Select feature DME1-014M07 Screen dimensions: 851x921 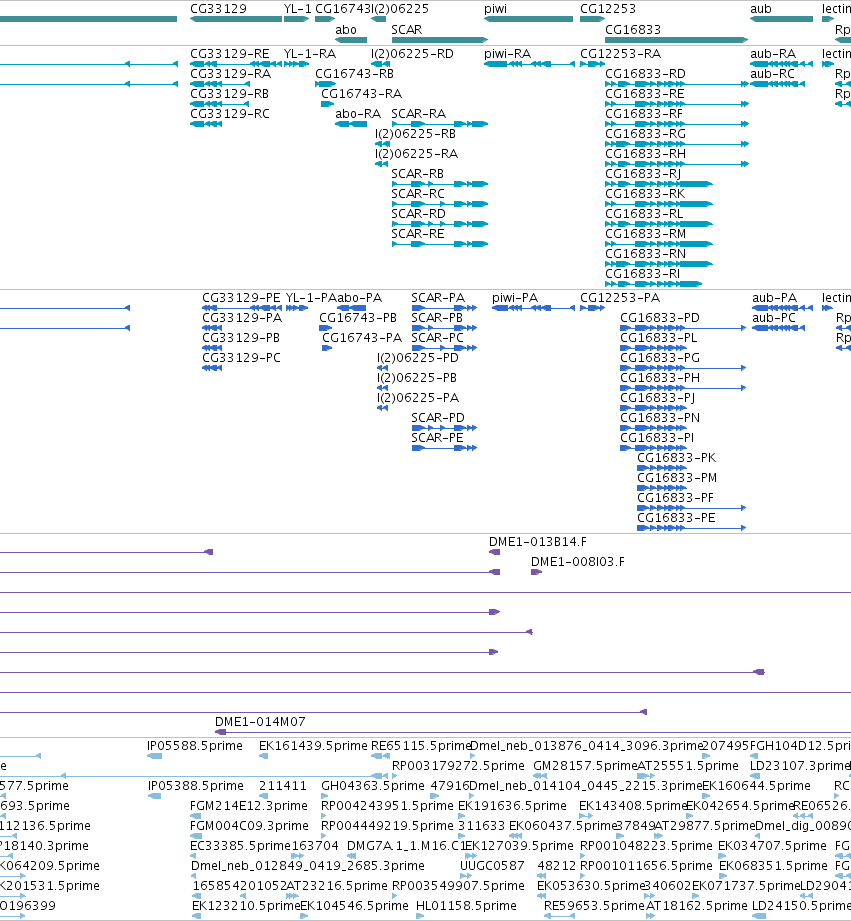(x=533, y=732)
